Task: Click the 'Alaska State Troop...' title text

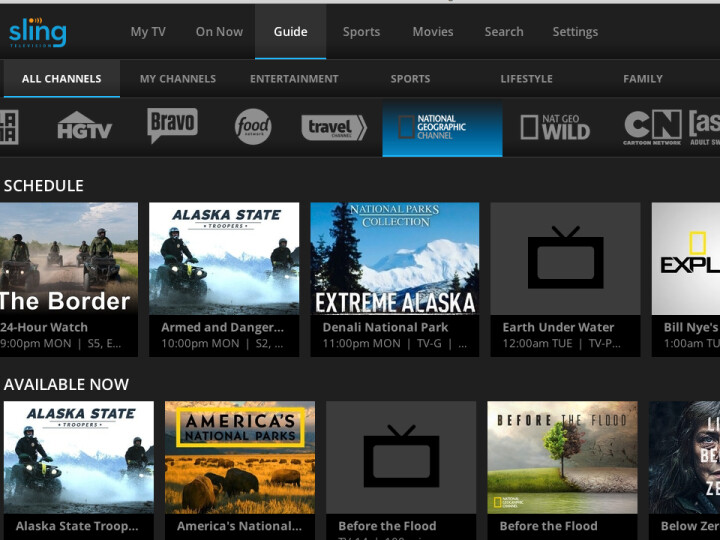Action: 77,526
